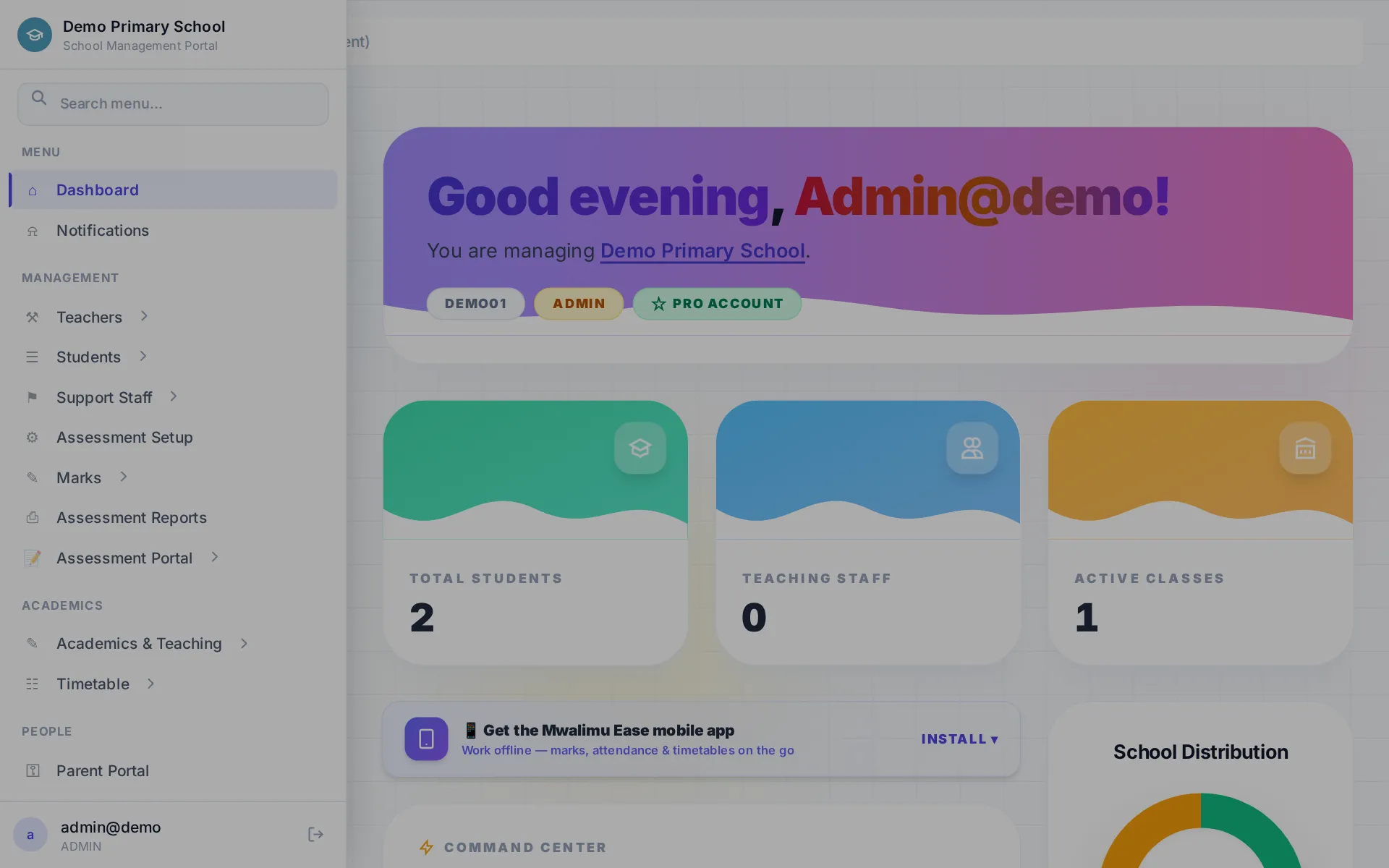Click the Support Staff flag icon
This screenshot has width=1389, height=868.
point(32,397)
